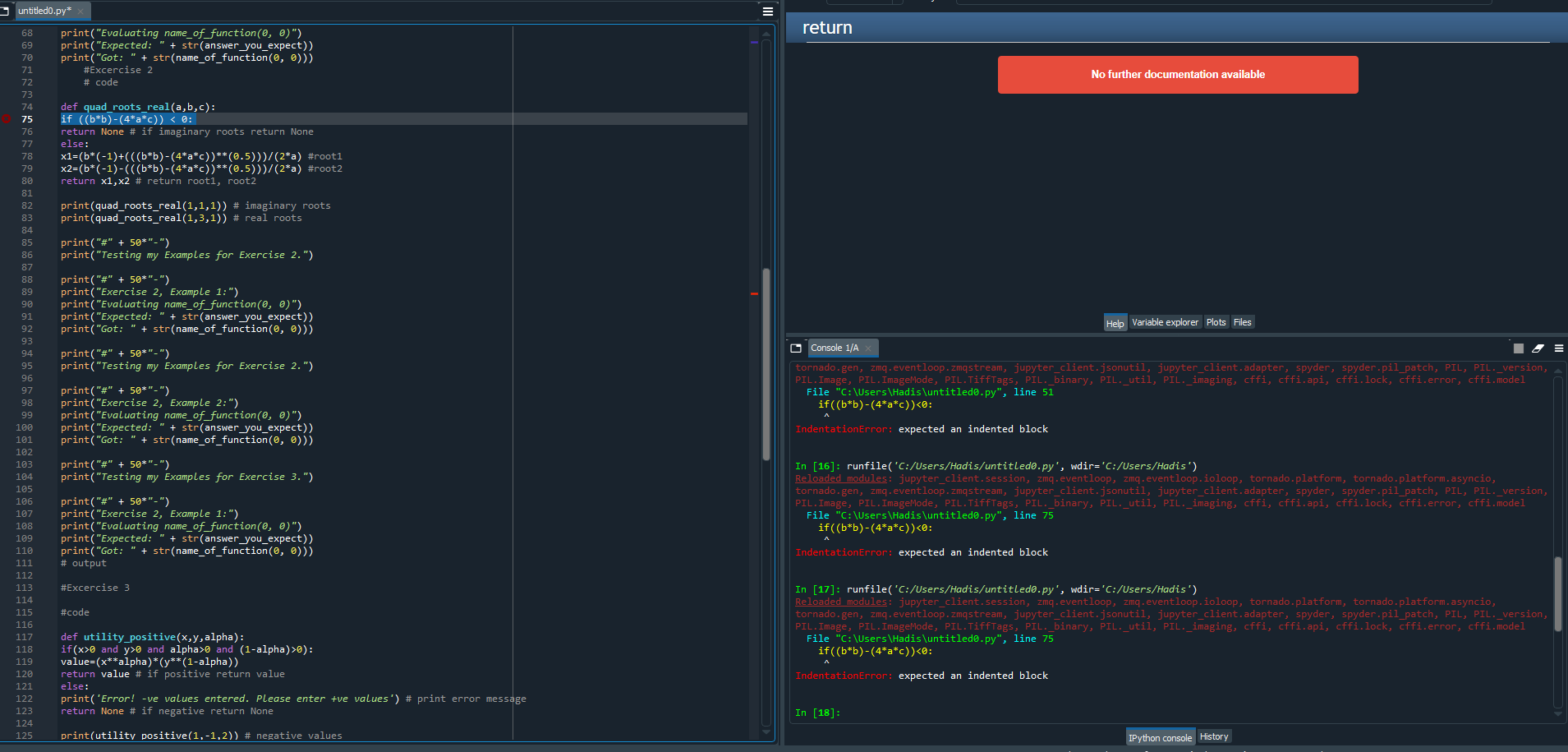This screenshot has width=1568, height=752.
Task: Click the editor vertical scrollbar handle
Action: [x=766, y=362]
